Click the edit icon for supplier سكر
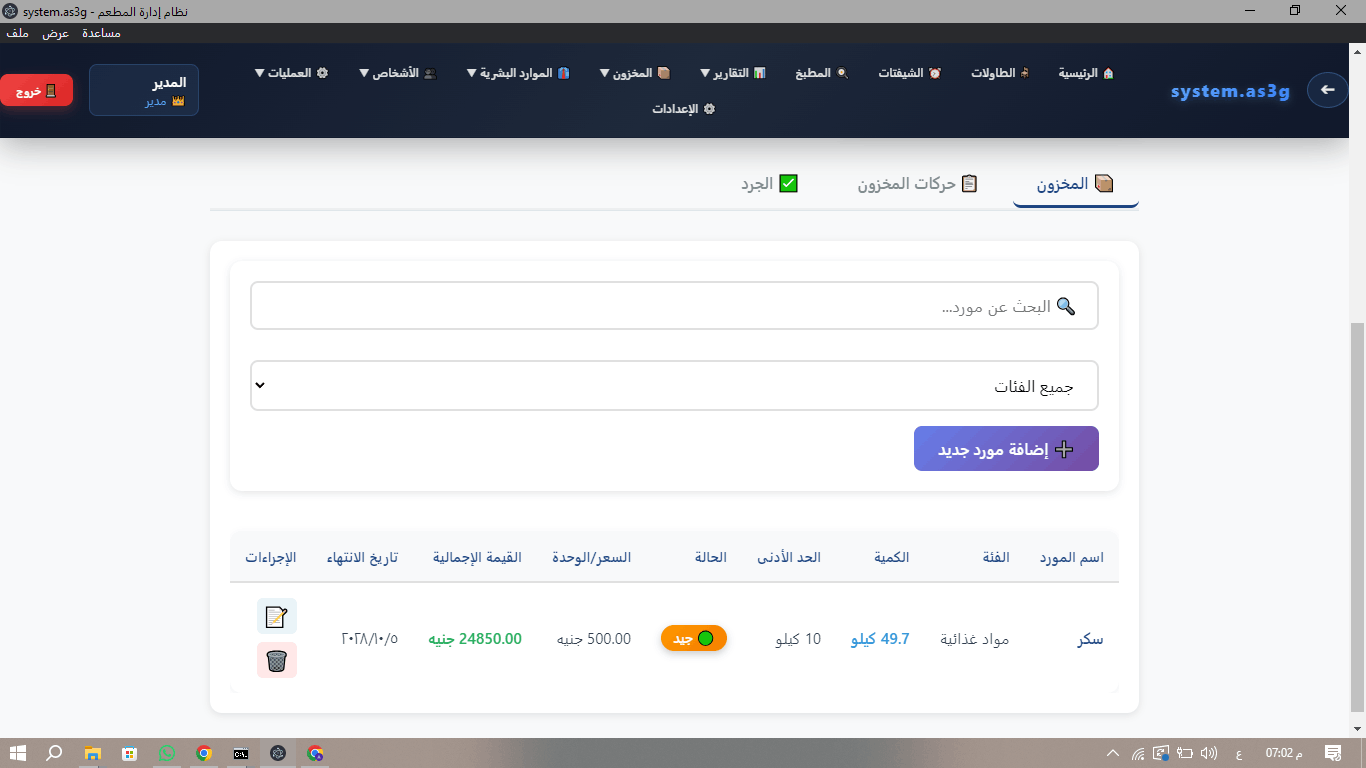Image resolution: width=1366 pixels, height=768 pixels. (278, 615)
